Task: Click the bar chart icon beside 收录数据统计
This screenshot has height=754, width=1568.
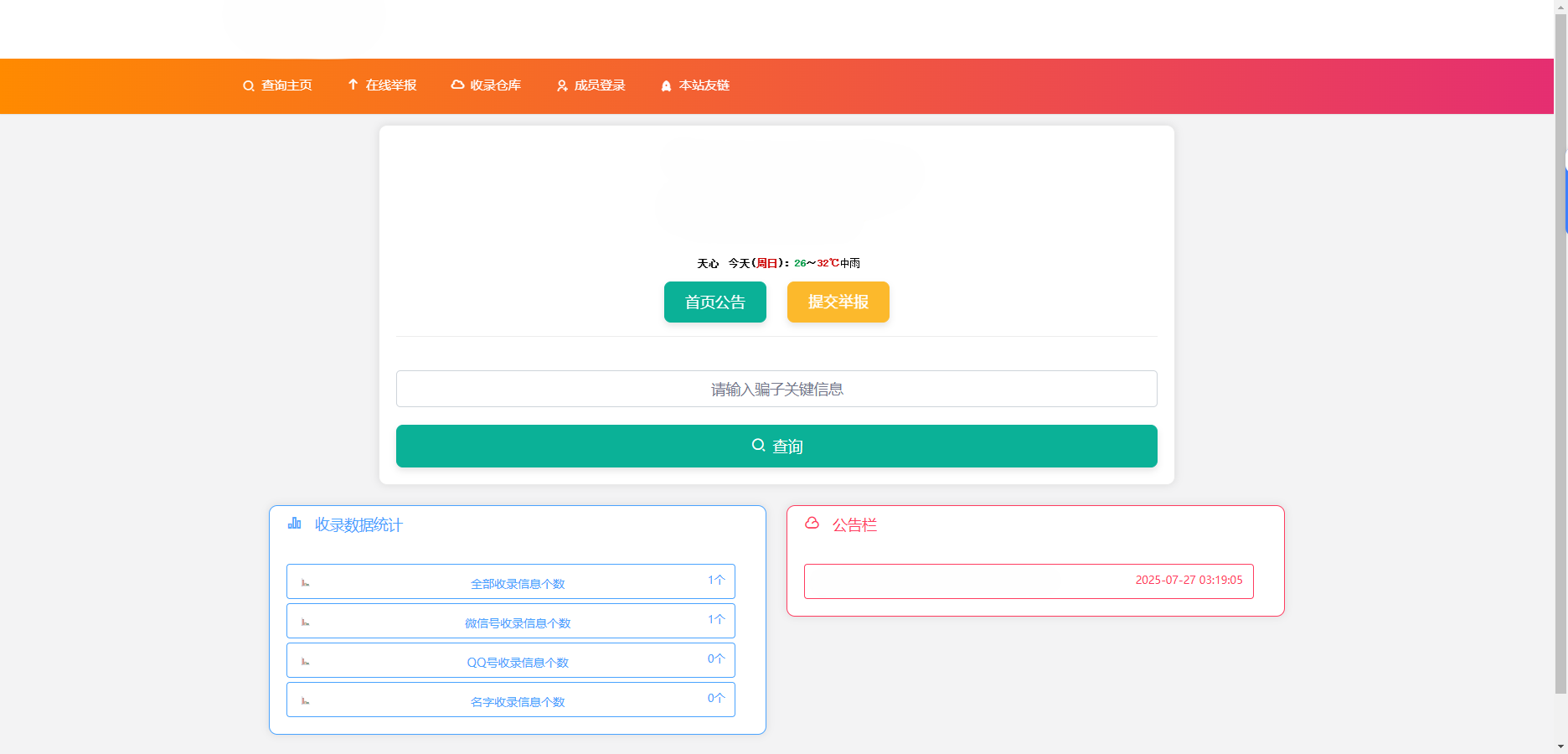Action: [295, 524]
